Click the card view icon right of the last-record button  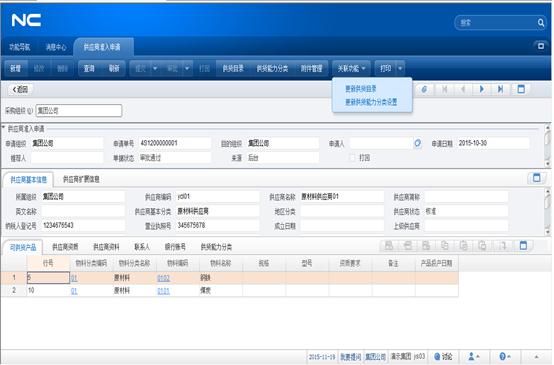[521, 89]
